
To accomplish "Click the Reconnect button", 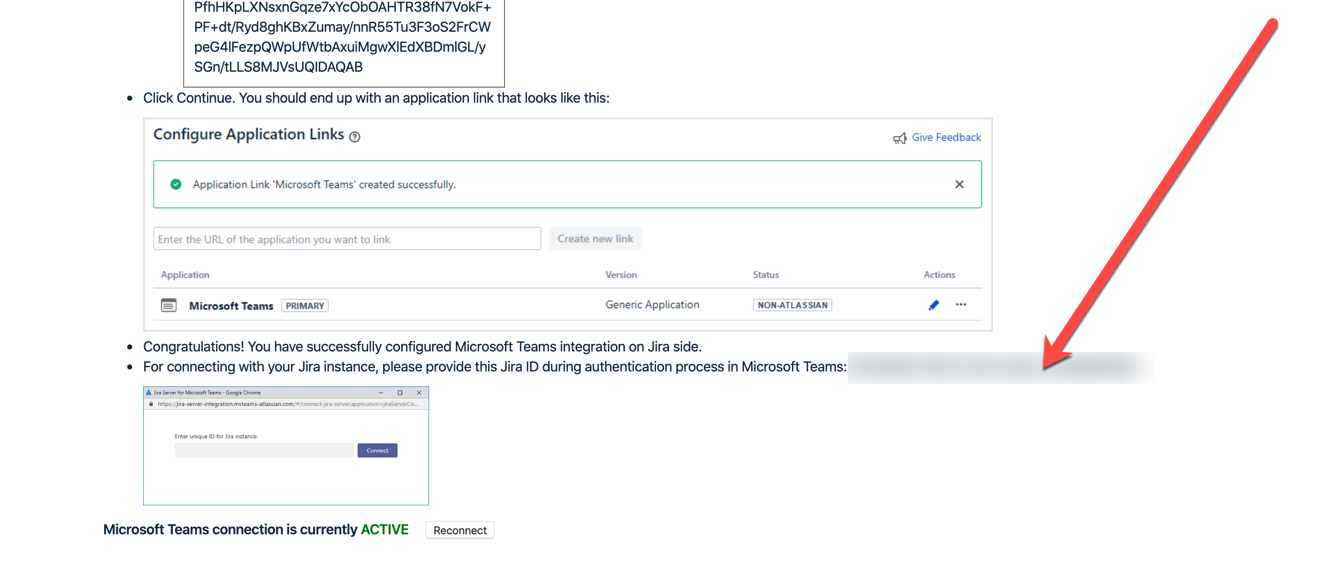I will click(460, 530).
